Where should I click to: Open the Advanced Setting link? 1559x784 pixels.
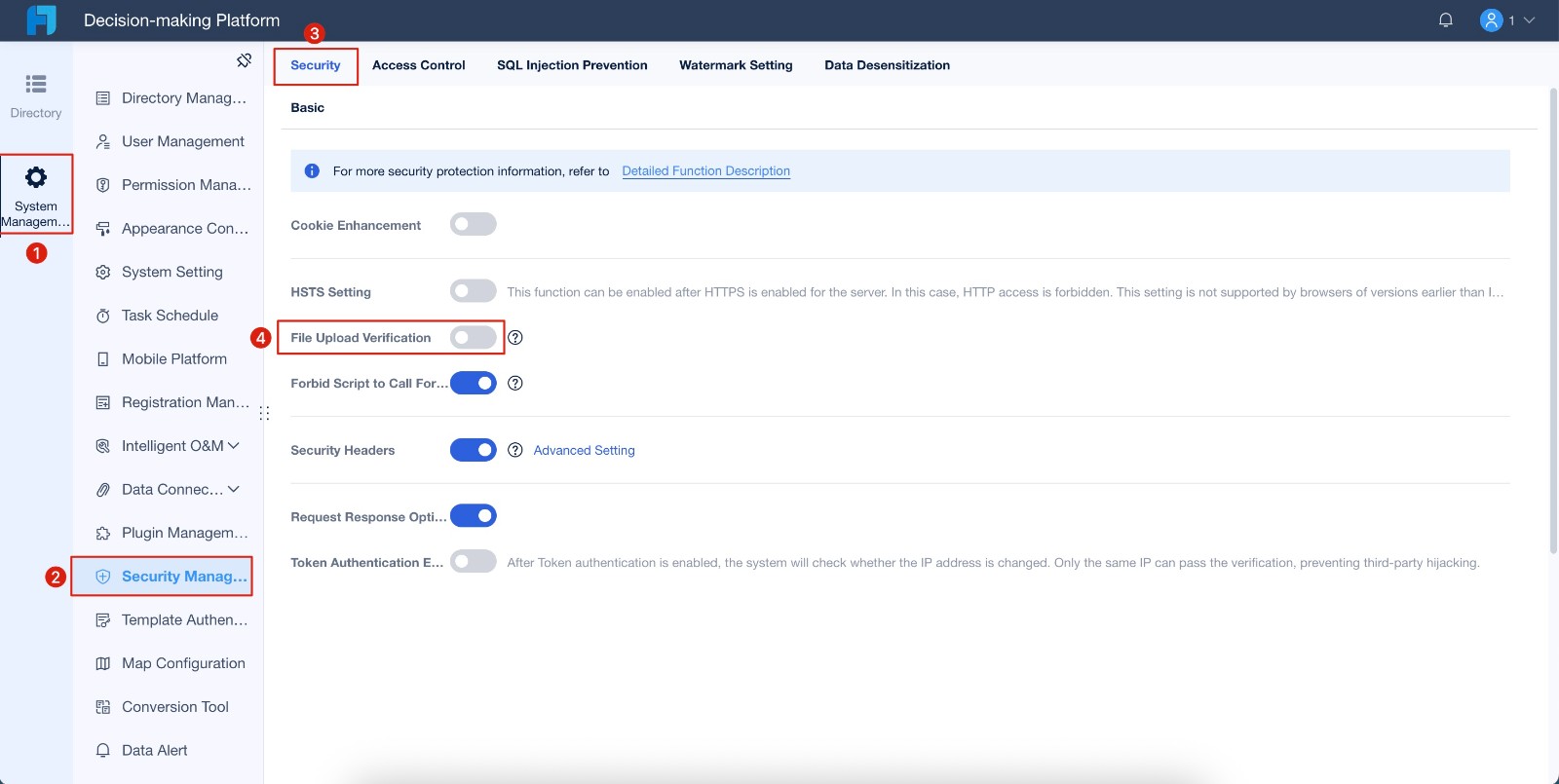(x=585, y=450)
